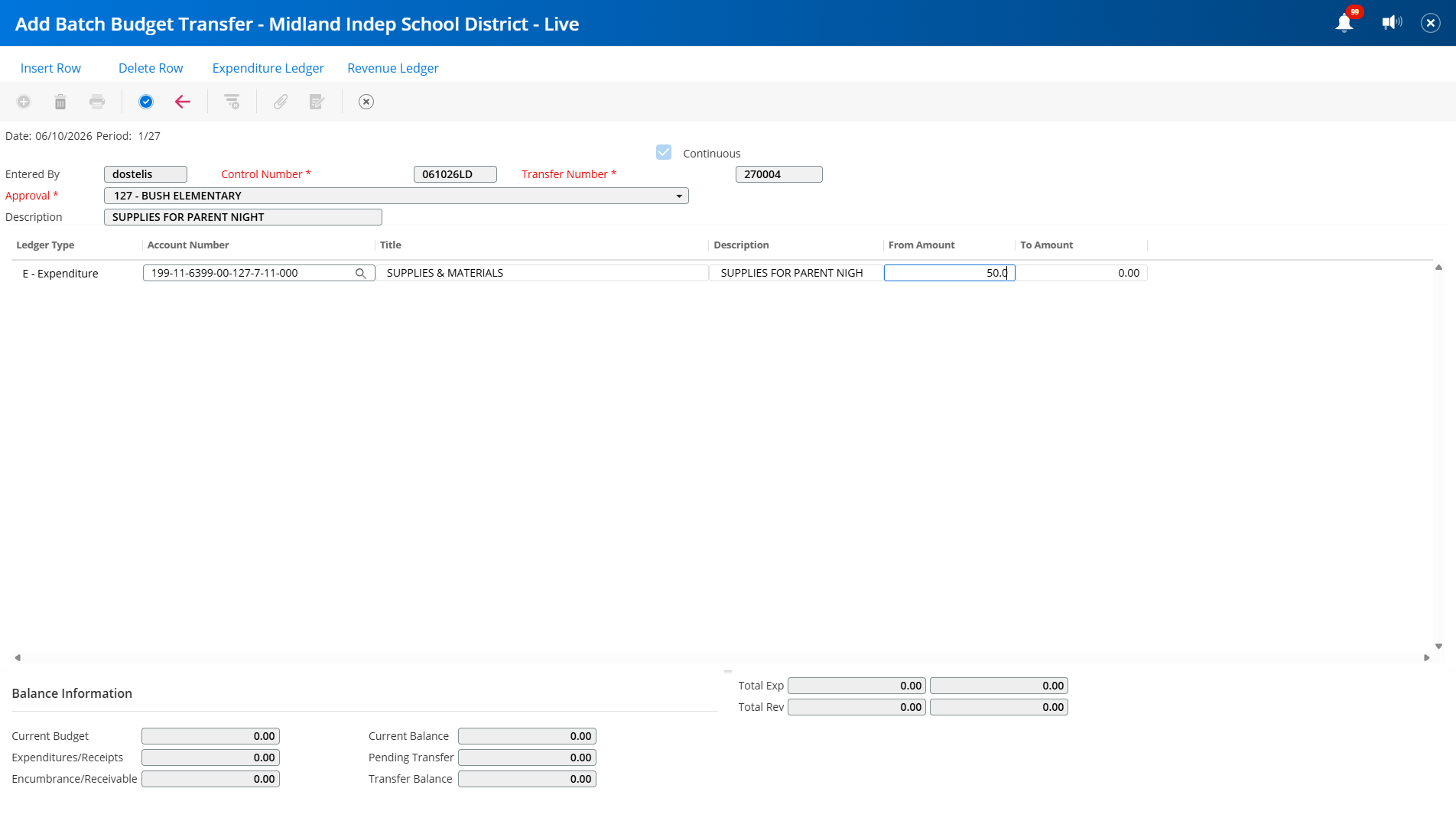Click the filter rows toolbar icon
This screenshot has height=824, width=1456.
coord(232,102)
